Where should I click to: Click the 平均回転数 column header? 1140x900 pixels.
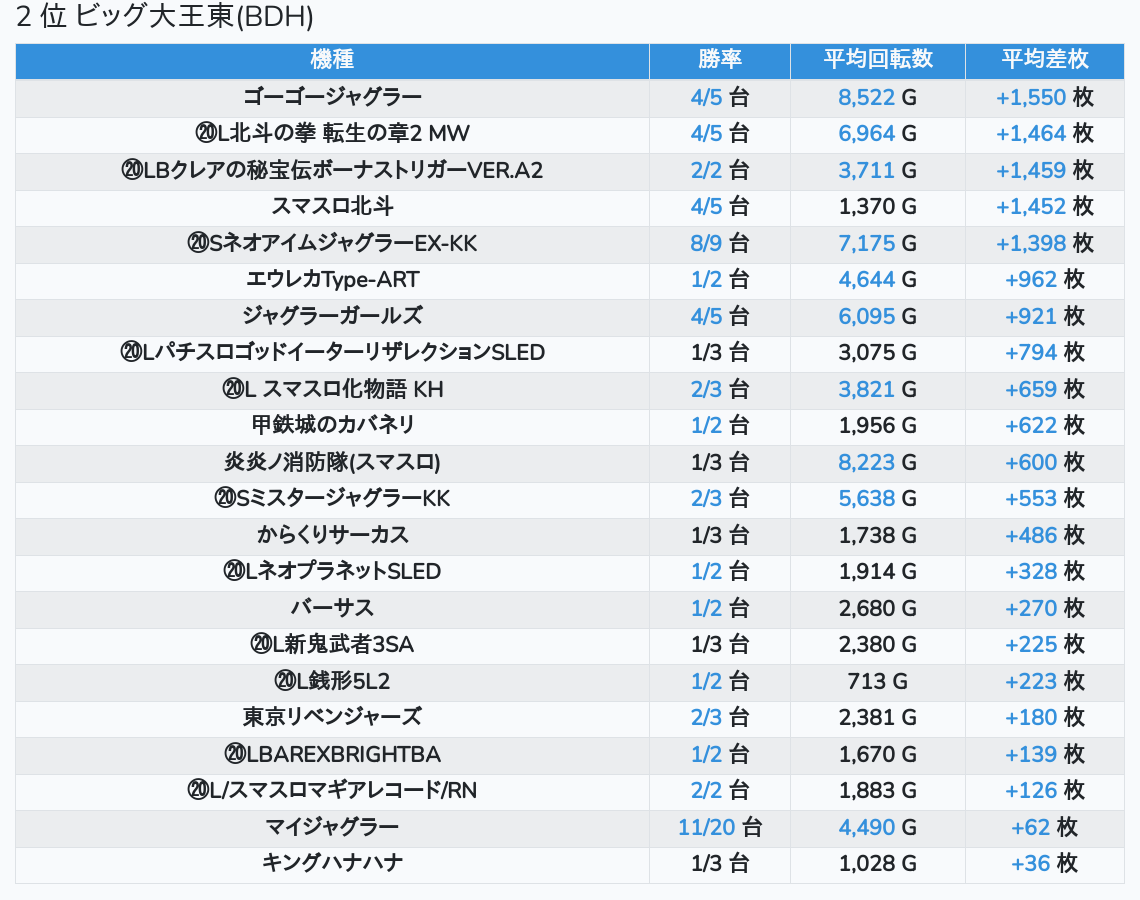click(877, 60)
